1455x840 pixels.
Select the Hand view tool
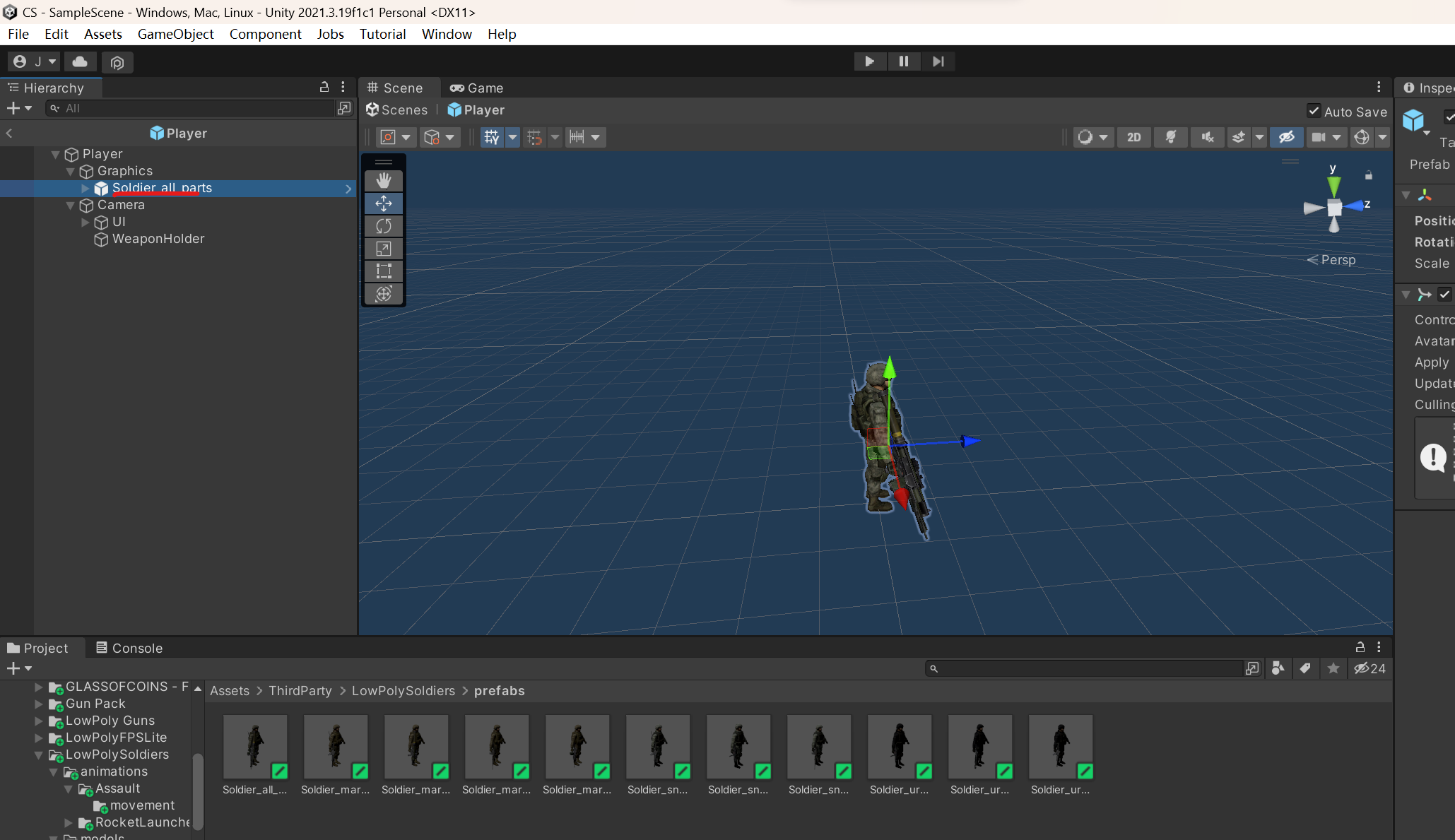(384, 181)
